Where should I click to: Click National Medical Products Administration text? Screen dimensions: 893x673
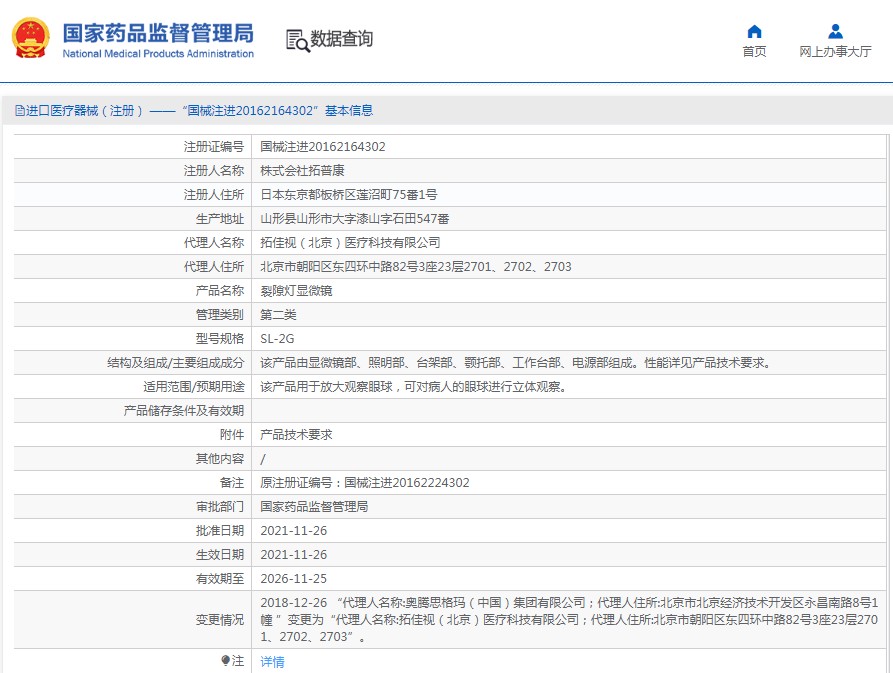coord(158,54)
